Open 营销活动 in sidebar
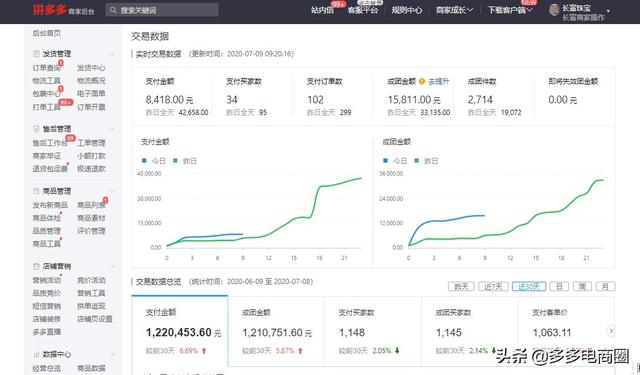 [x=47, y=280]
